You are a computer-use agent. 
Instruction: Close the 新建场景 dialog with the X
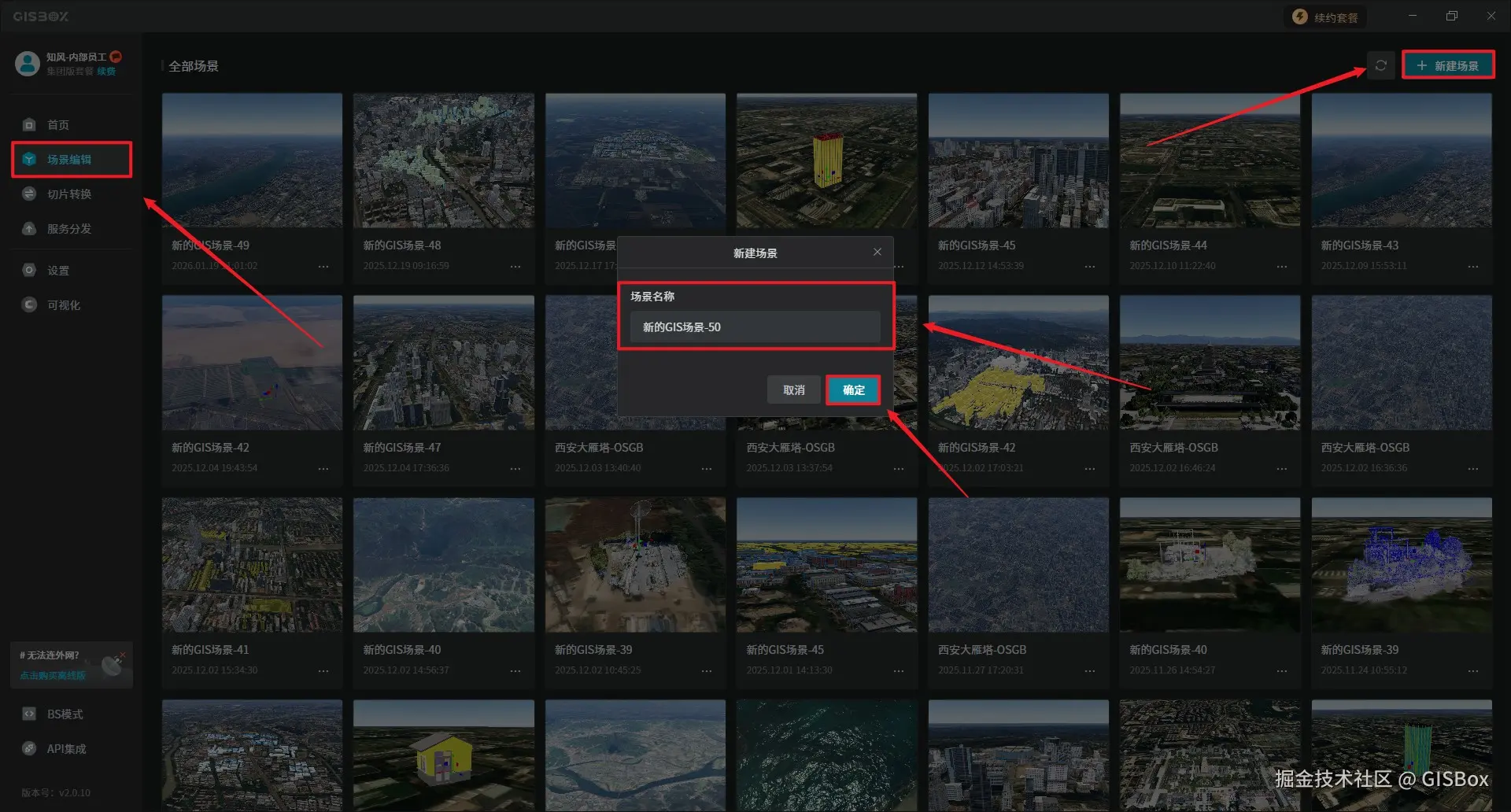(x=877, y=252)
